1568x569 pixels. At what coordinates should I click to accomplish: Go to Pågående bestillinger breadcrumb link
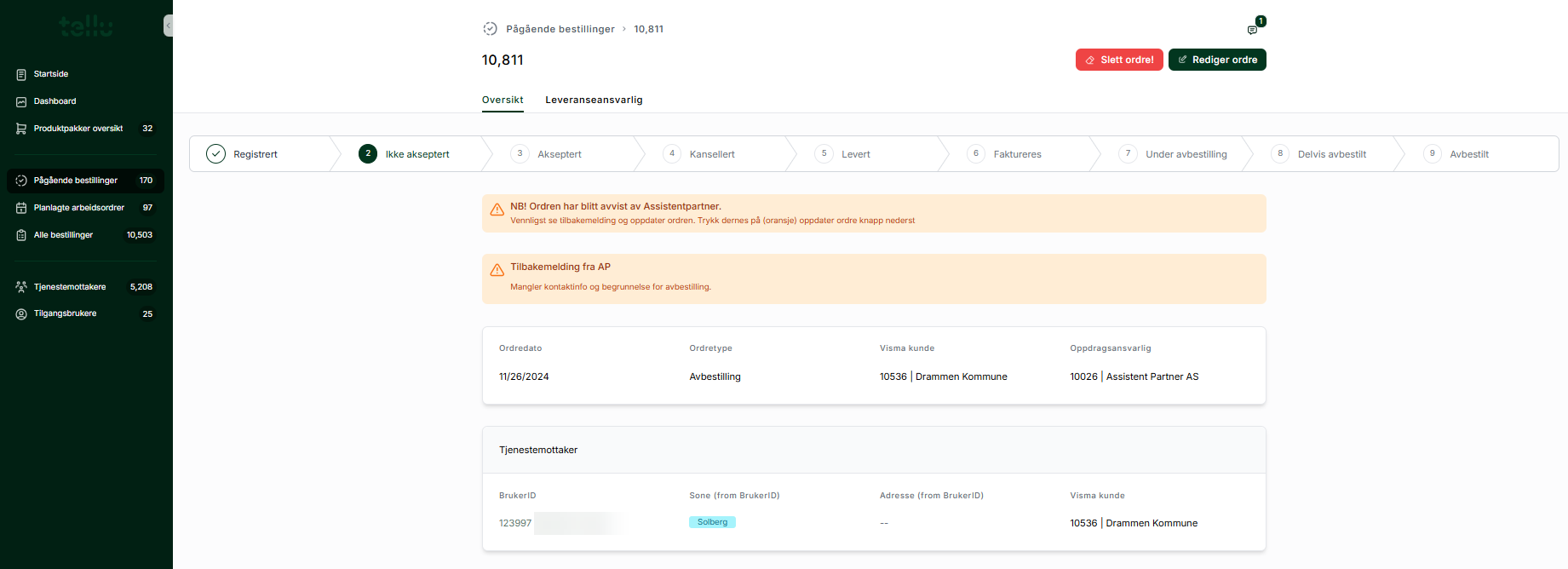click(560, 29)
